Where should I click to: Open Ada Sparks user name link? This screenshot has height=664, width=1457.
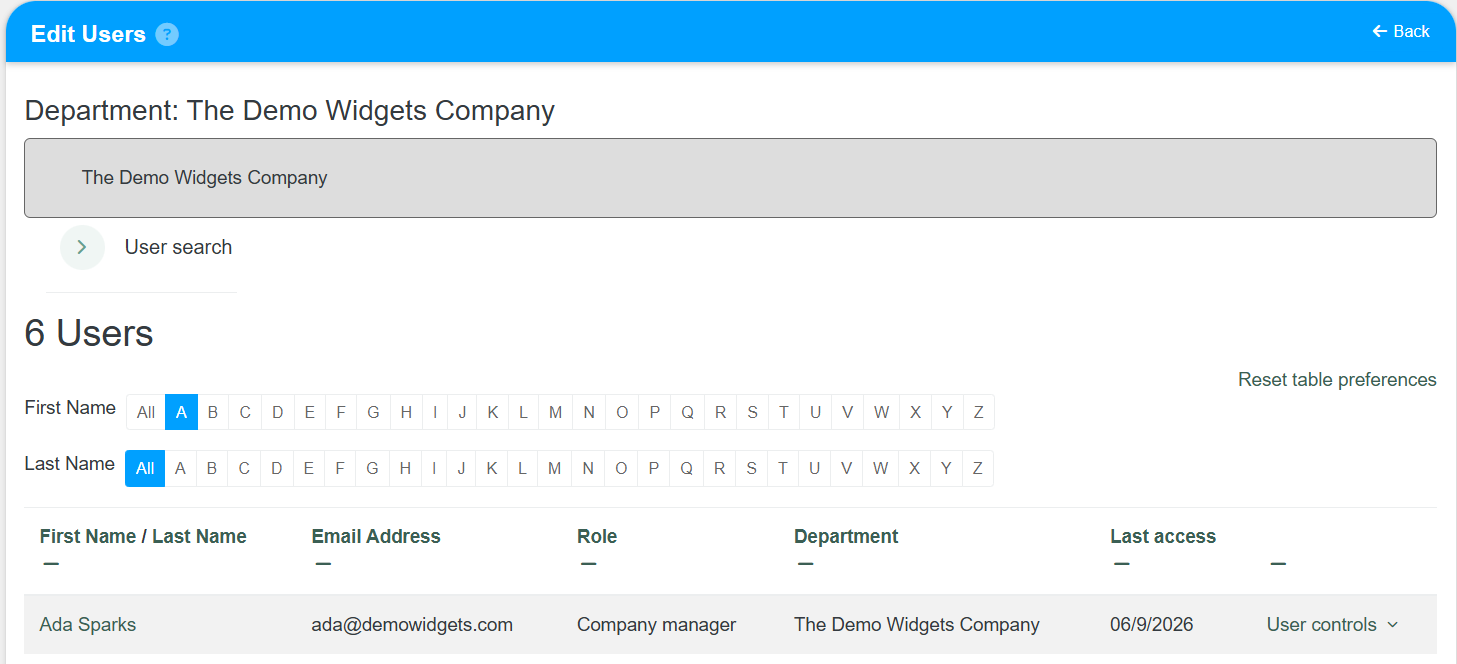(88, 625)
